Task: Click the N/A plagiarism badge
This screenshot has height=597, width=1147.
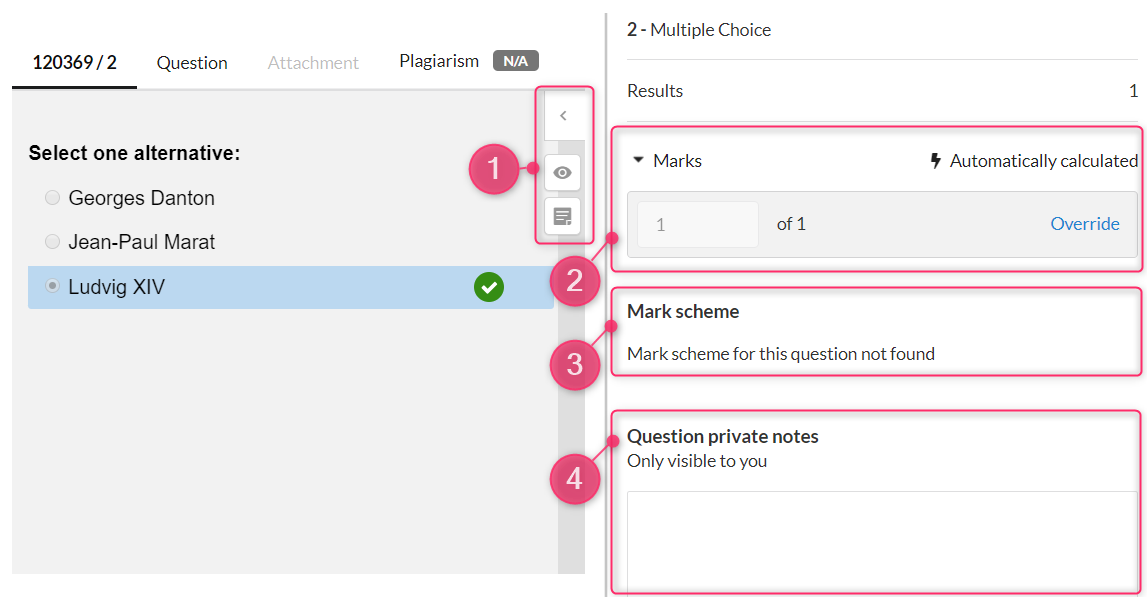Action: tap(516, 61)
